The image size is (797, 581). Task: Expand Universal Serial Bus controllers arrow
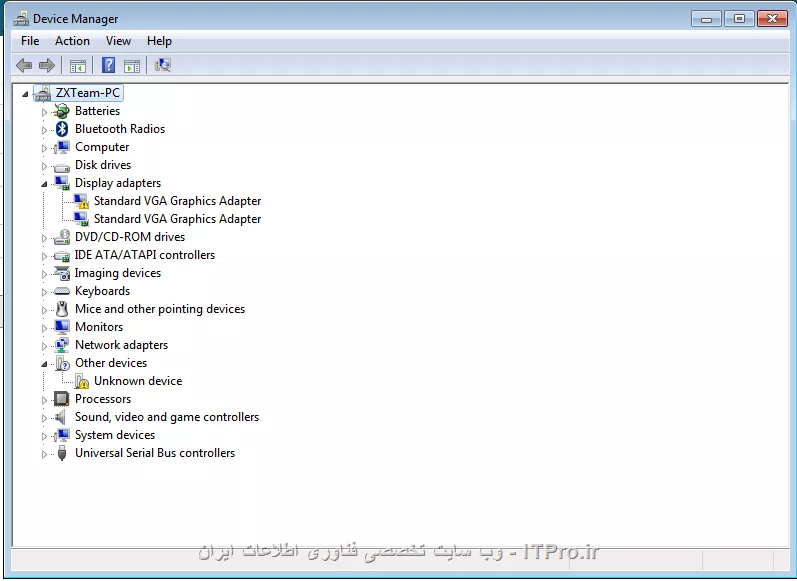point(44,454)
